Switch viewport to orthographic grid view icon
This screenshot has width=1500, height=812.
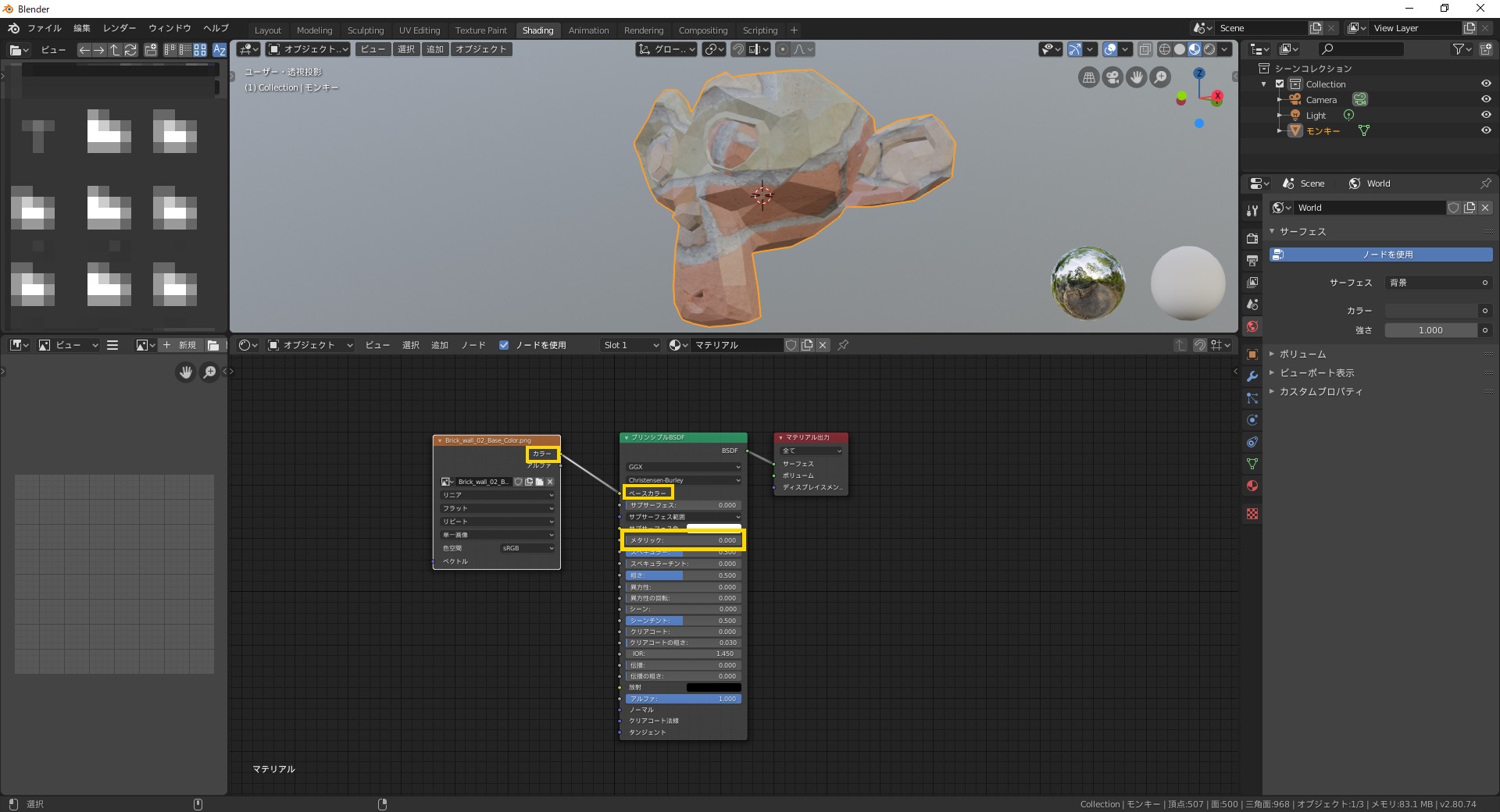[1088, 77]
